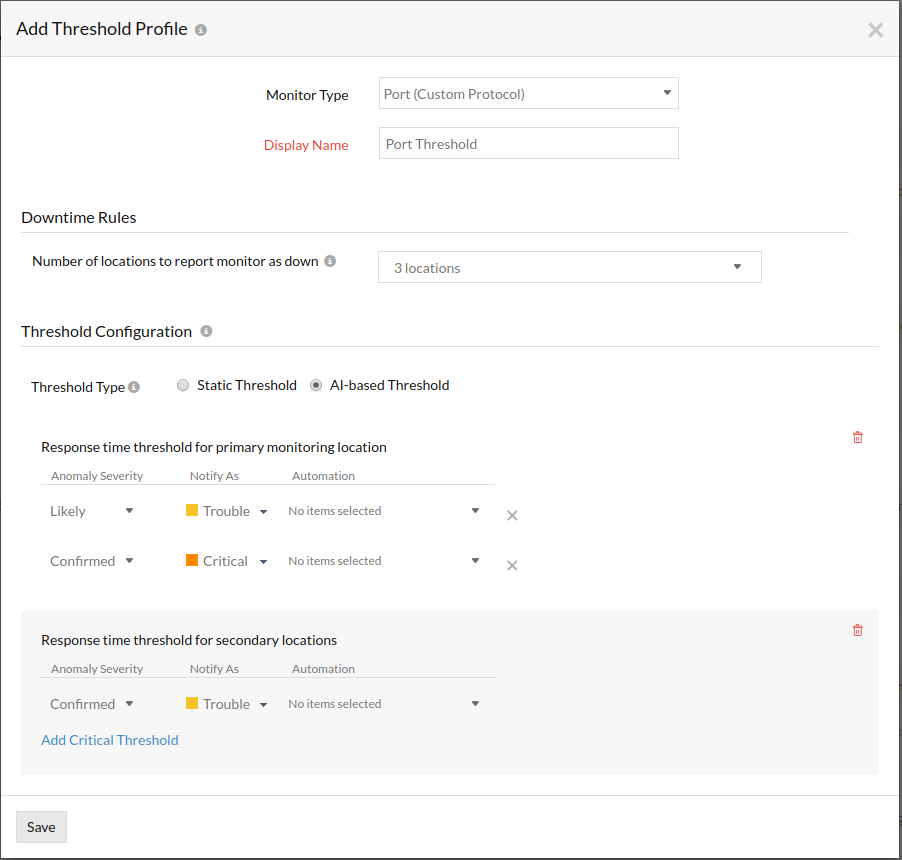Click the Save button
The image size is (902, 860).
tap(41, 827)
